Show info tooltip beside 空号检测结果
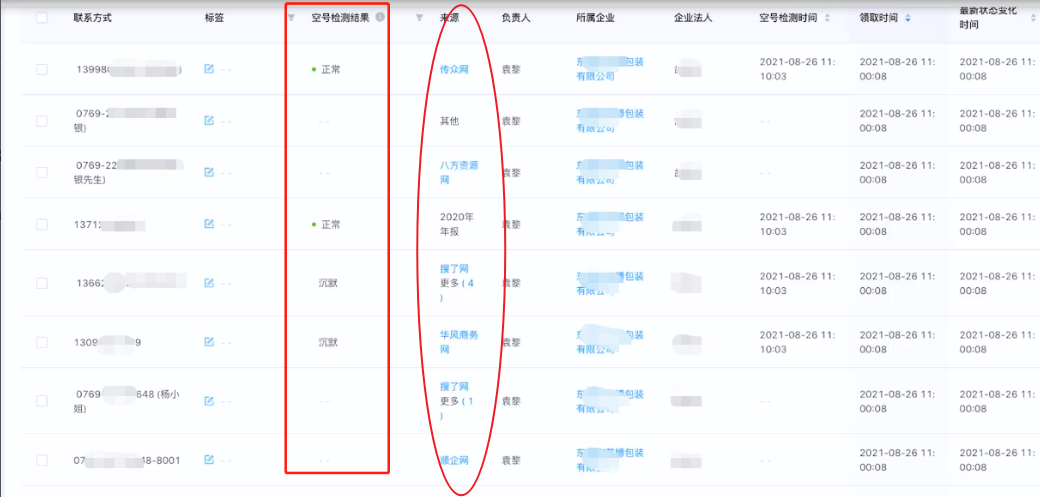 [x=380, y=18]
